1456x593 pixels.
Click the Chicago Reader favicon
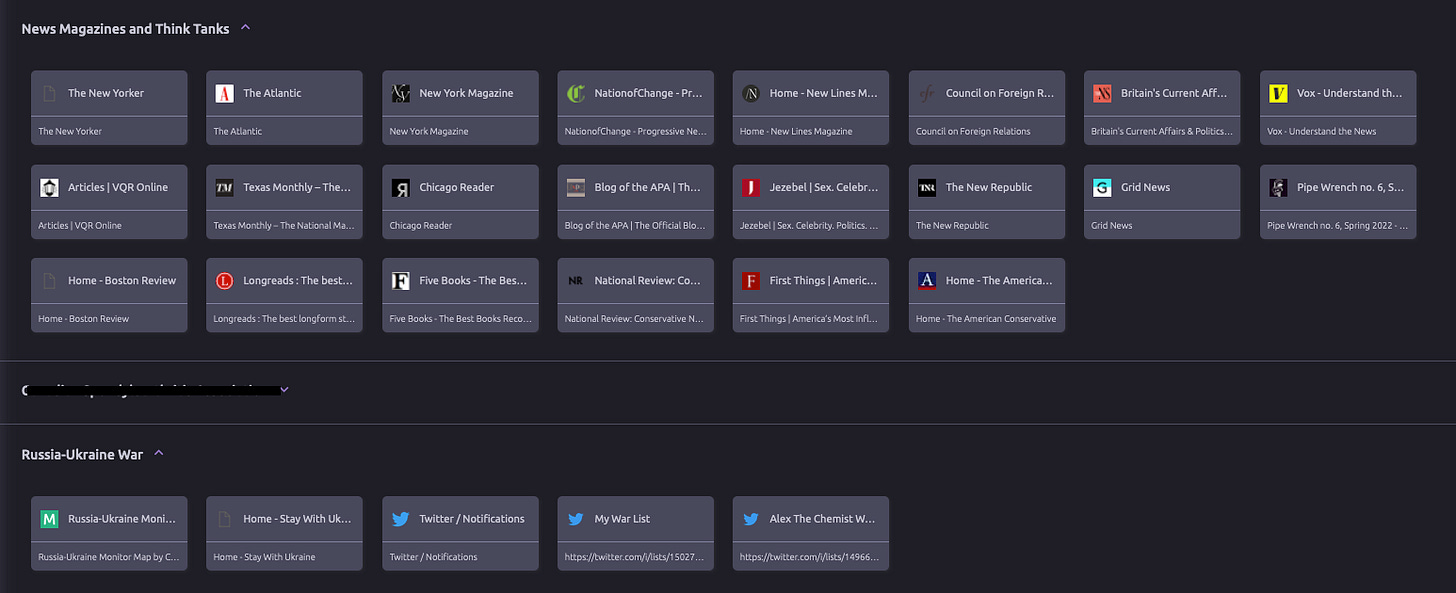click(400, 188)
